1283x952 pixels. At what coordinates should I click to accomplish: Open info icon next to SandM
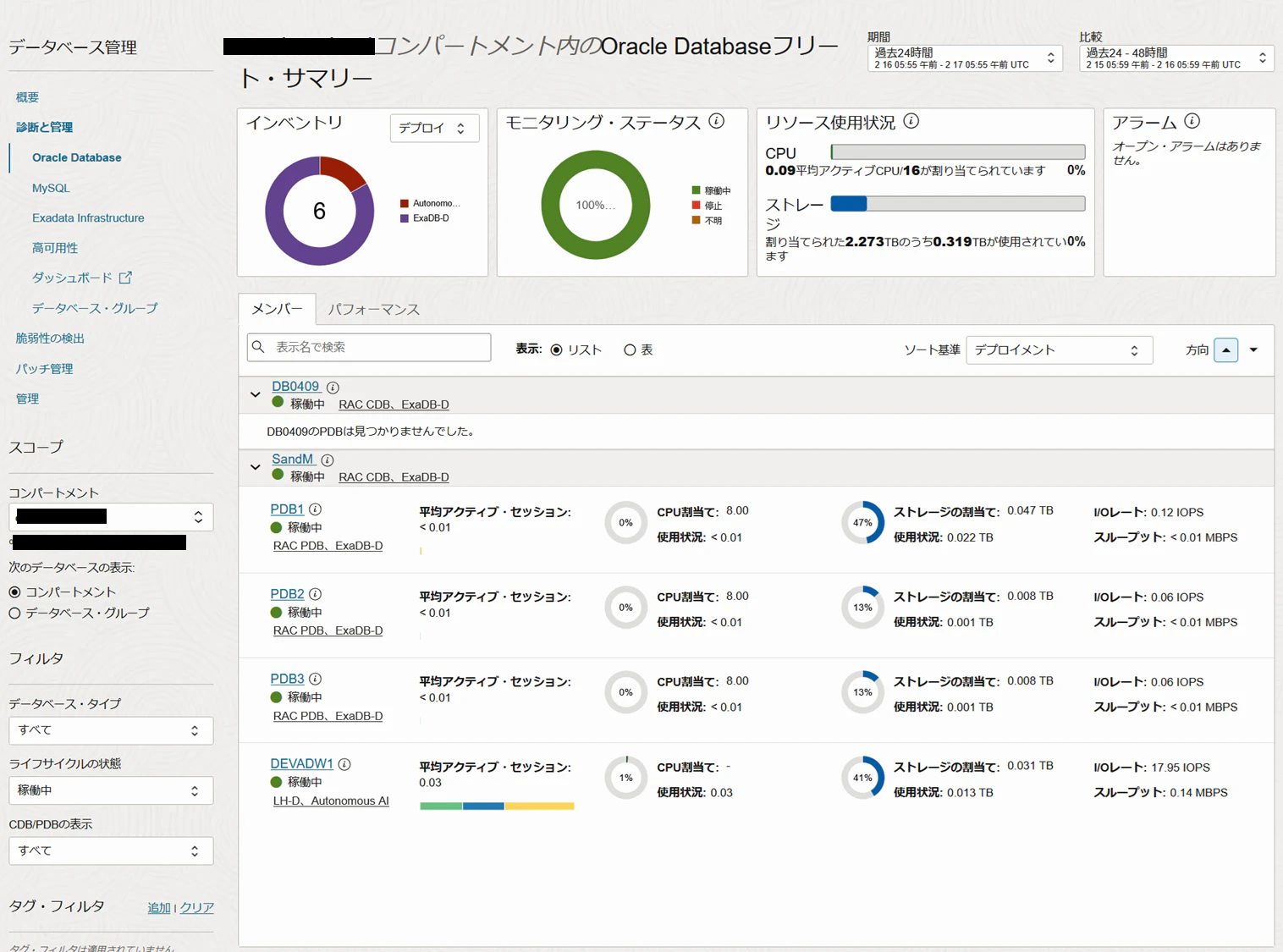pos(328,460)
